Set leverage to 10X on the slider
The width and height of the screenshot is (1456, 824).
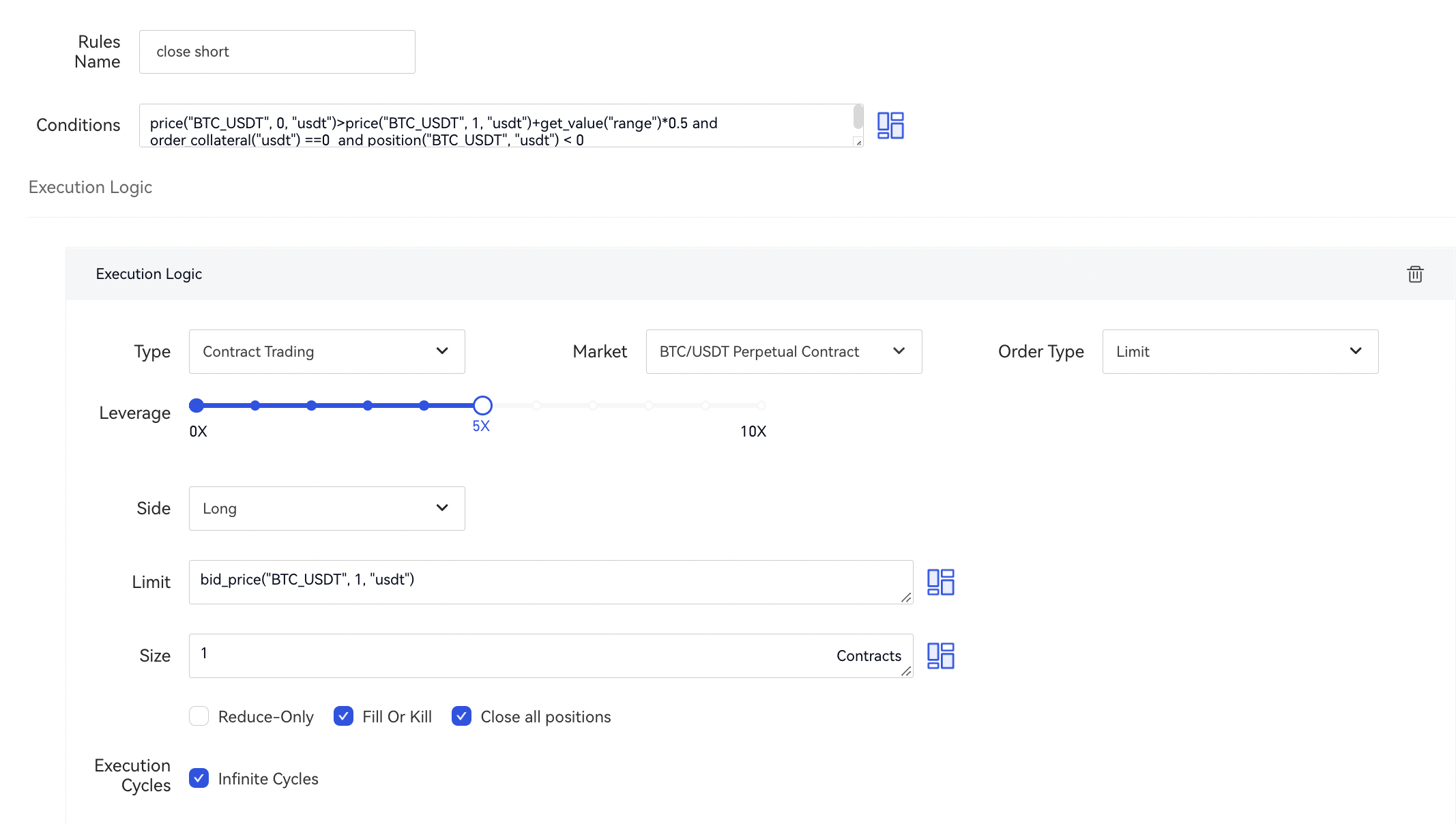click(761, 406)
